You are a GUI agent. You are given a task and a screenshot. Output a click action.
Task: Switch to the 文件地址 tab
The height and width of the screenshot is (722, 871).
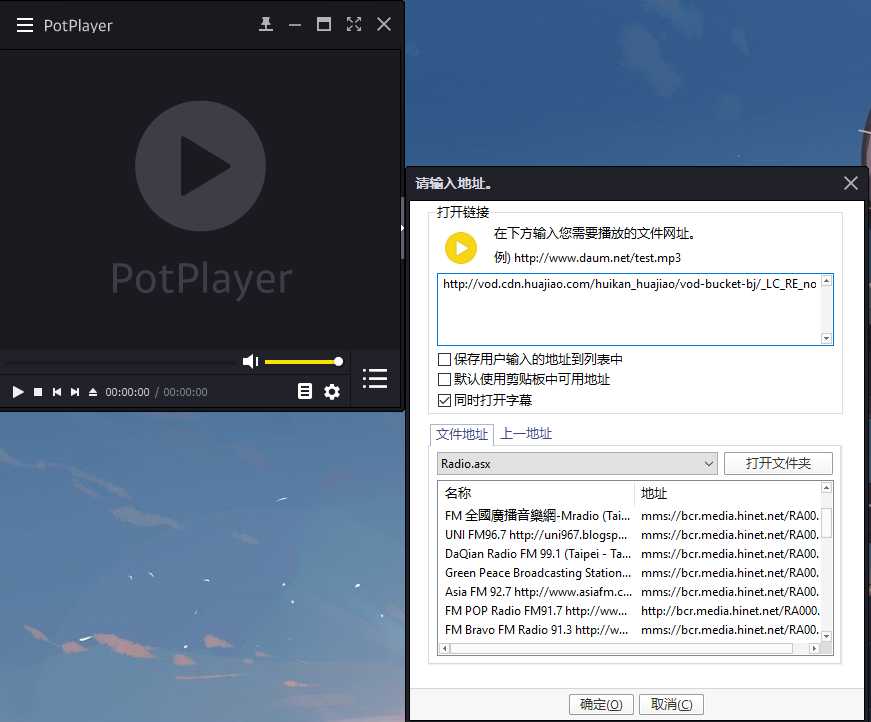[x=462, y=434]
